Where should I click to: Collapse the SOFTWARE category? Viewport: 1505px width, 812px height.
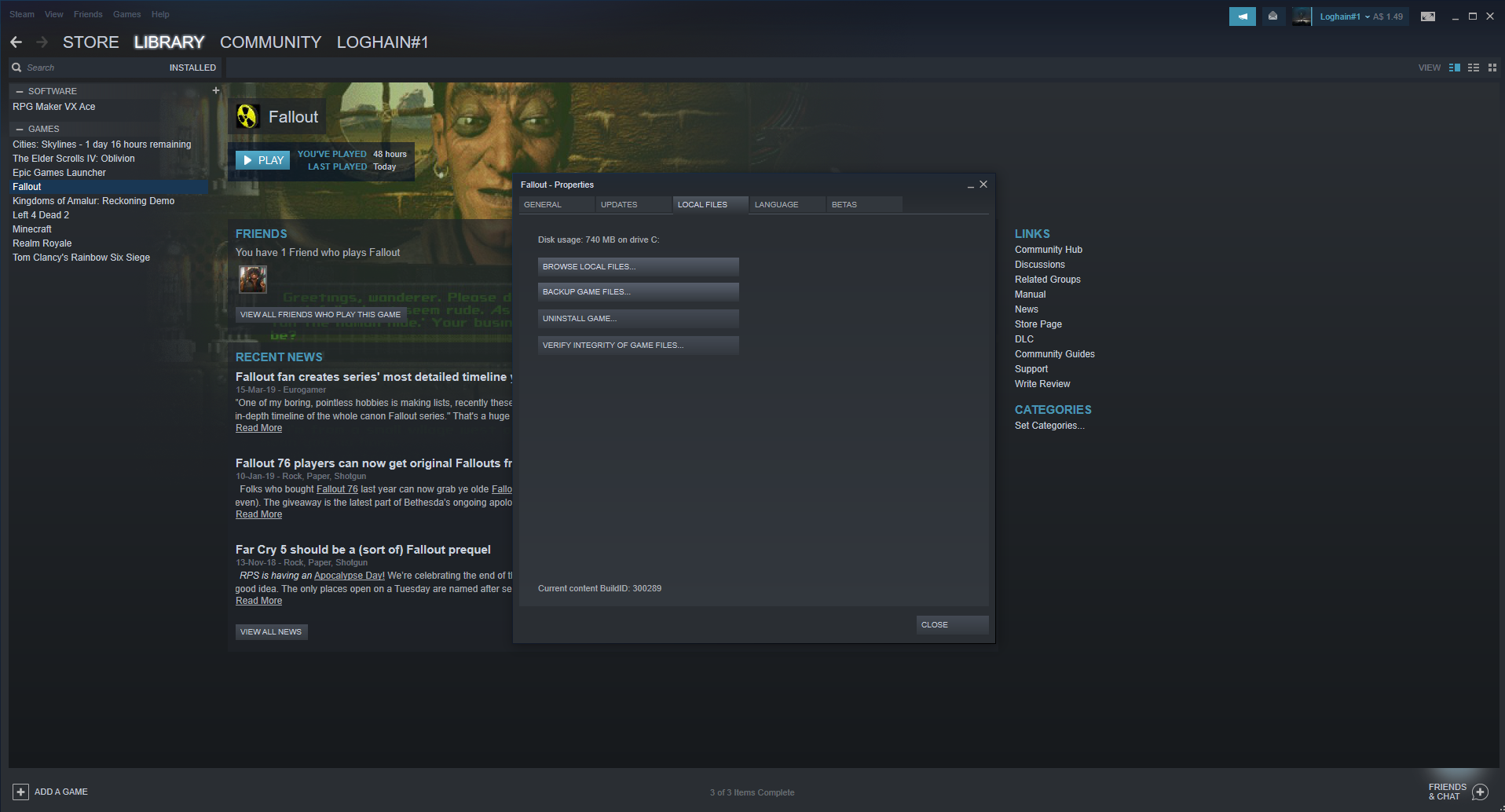click(x=20, y=91)
